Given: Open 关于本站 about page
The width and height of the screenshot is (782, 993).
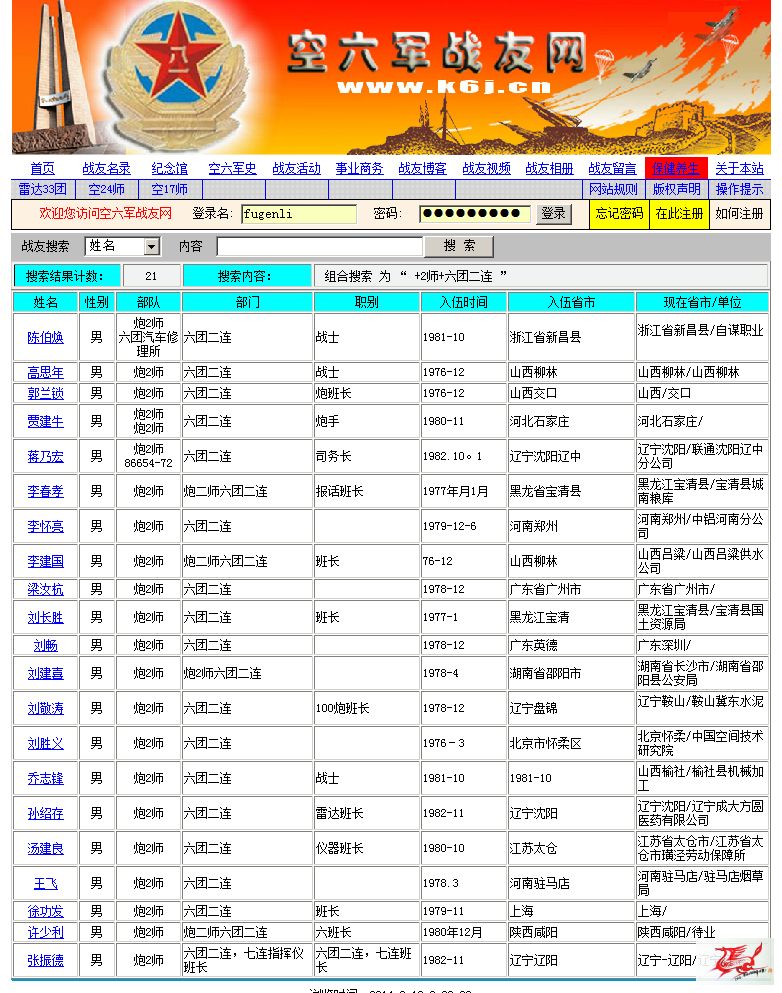Looking at the screenshot, I should click(740, 168).
